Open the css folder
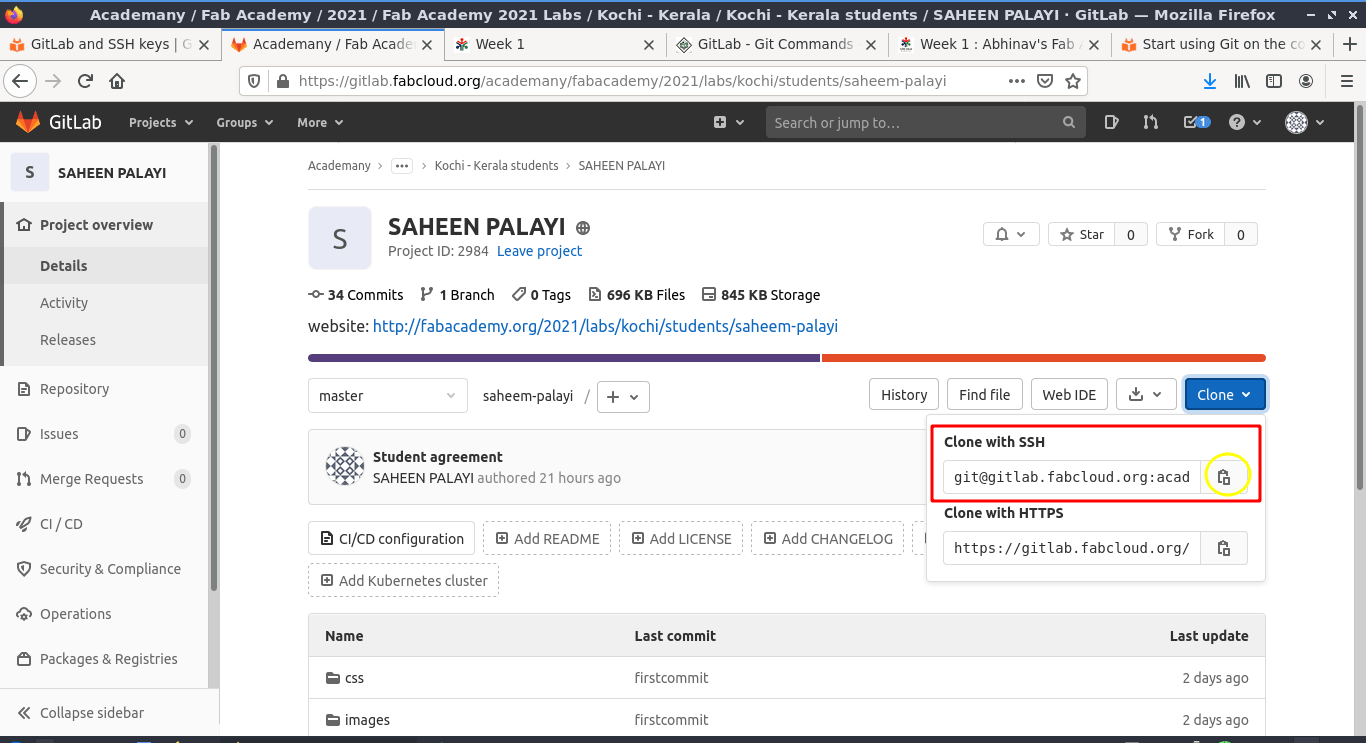This screenshot has width=1366, height=743. 354,677
